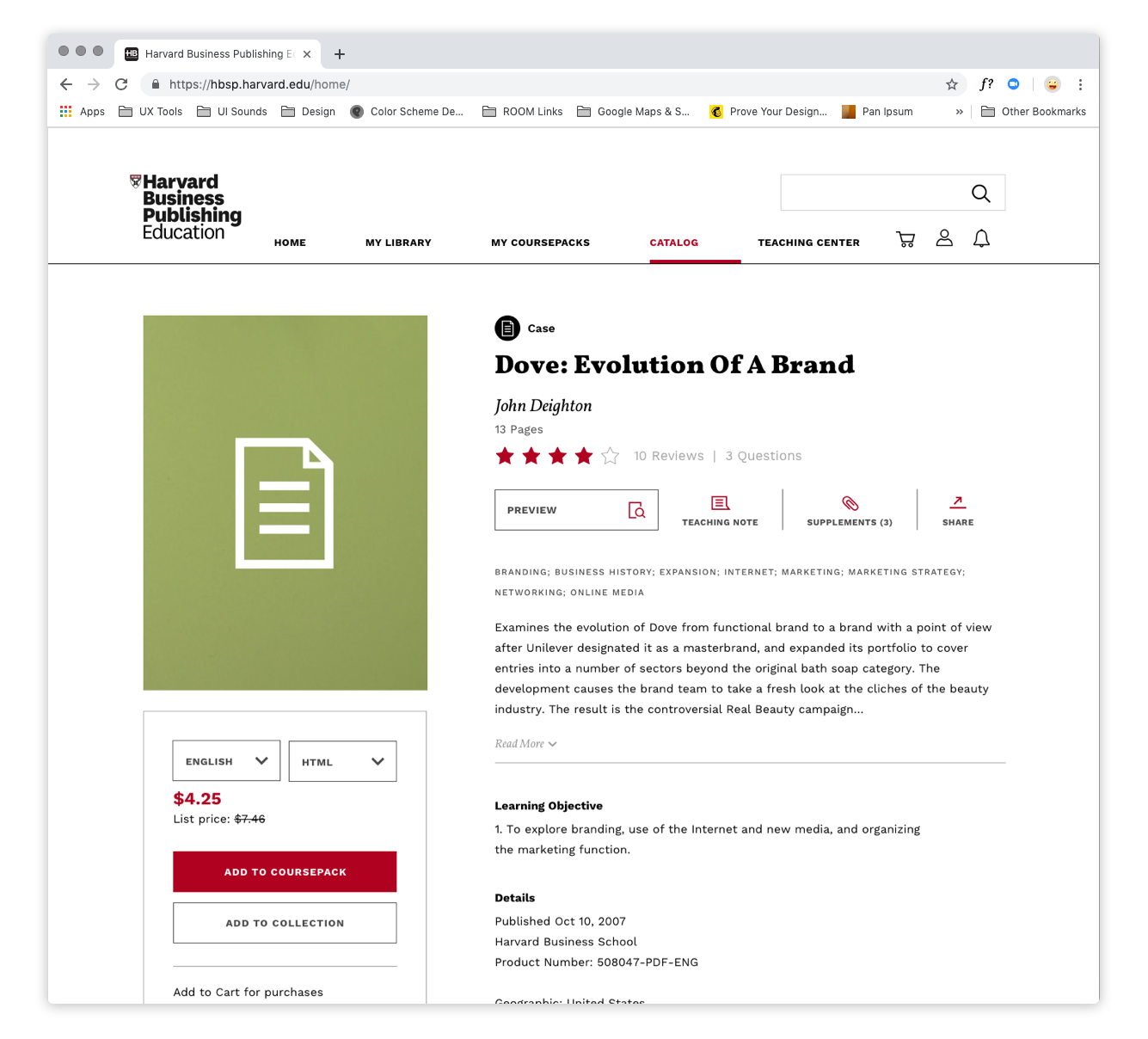Image resolution: width=1148 pixels, height=1039 pixels.
Task: Open the Teaching Note
Action: pos(721,510)
